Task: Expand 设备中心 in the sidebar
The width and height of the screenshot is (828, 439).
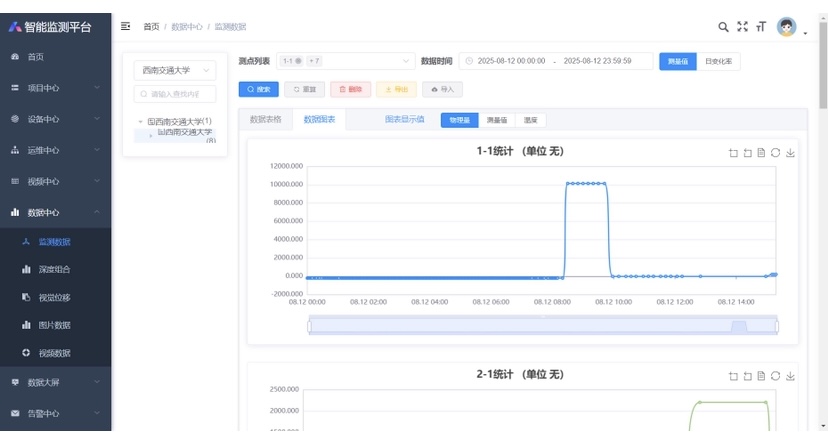Action: (55, 119)
